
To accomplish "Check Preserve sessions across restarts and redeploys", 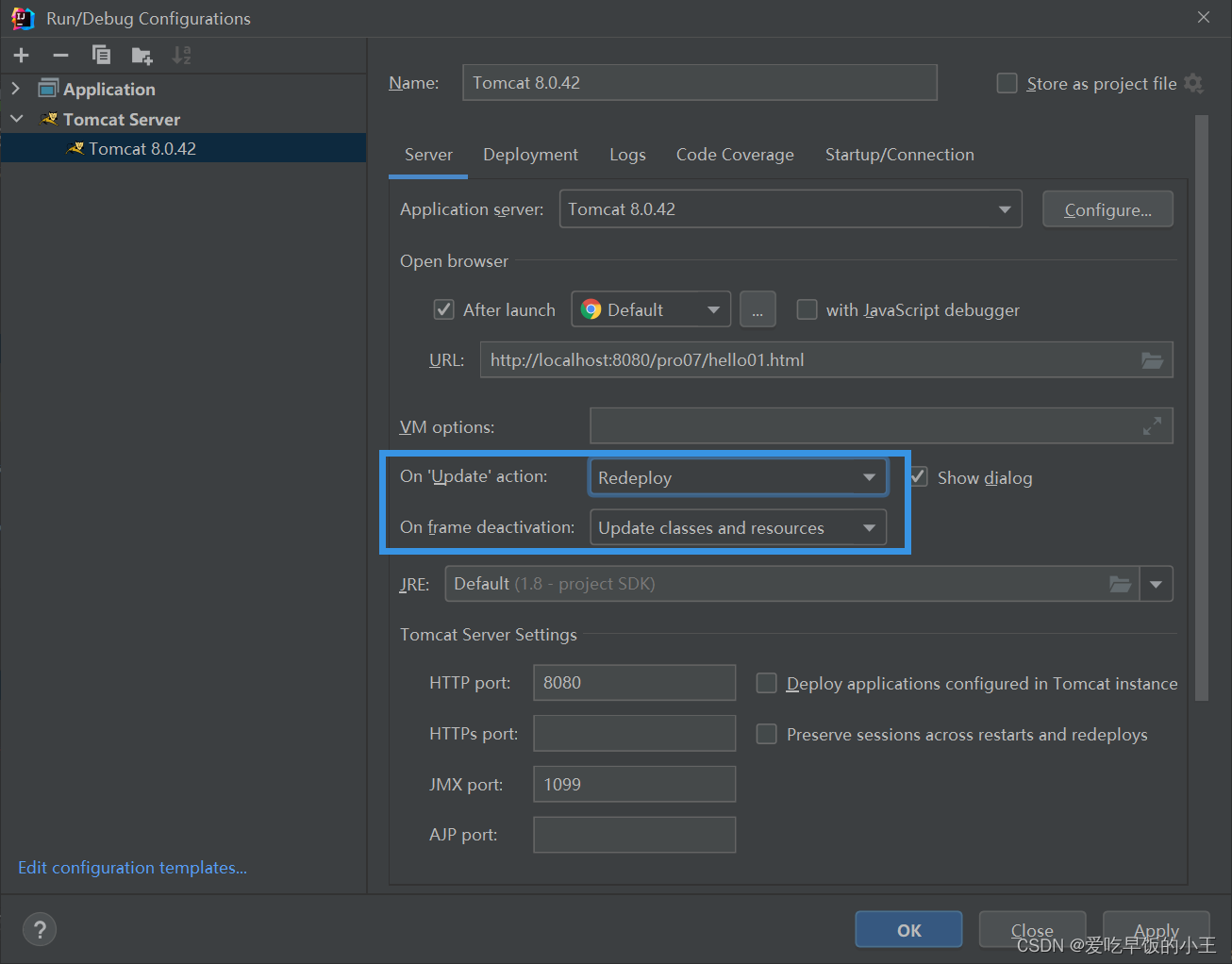I will click(x=766, y=734).
